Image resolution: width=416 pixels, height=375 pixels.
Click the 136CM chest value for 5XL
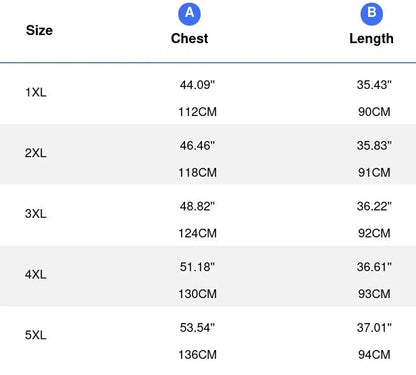pyautogui.click(x=197, y=354)
